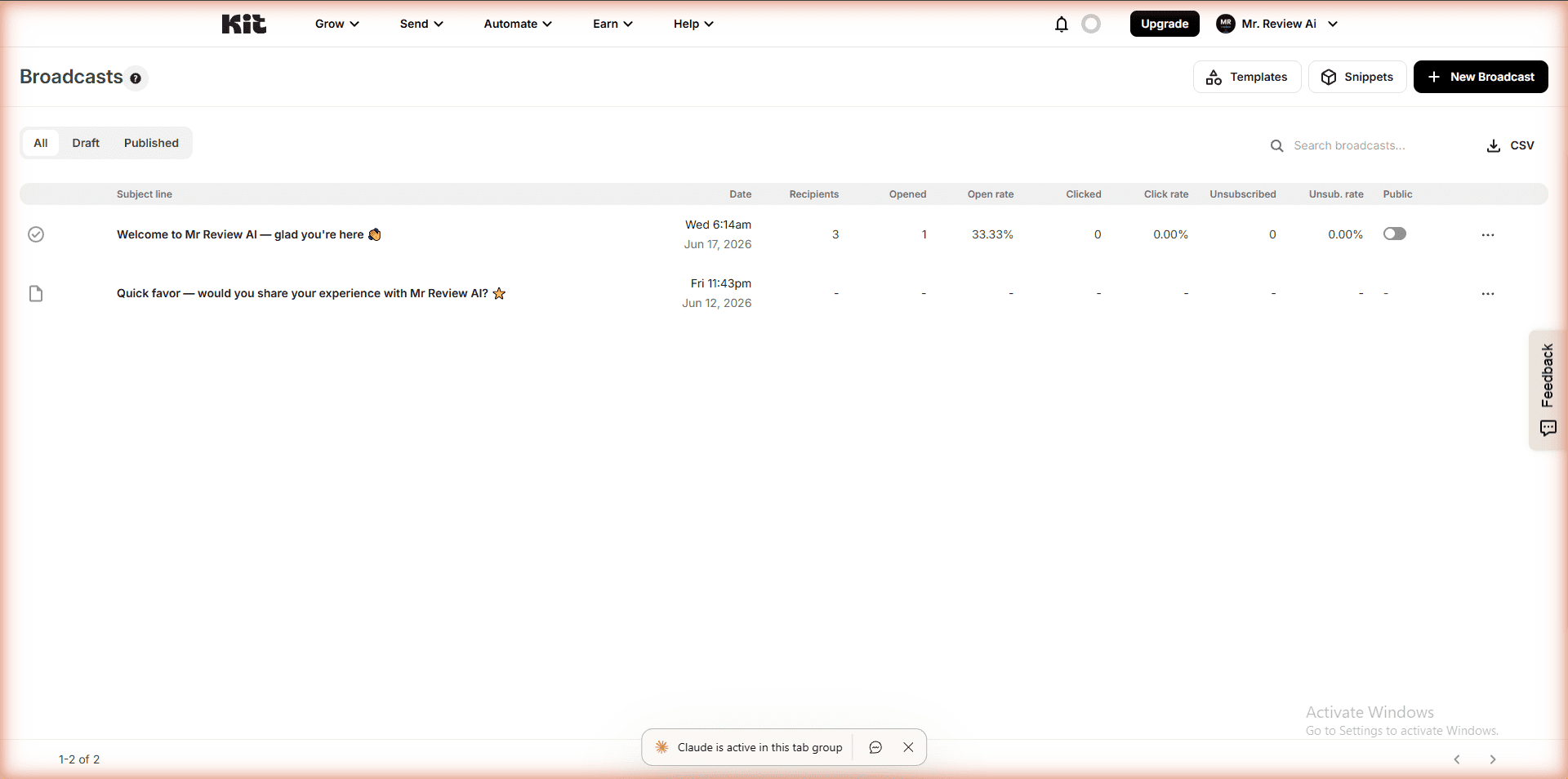The height and width of the screenshot is (779, 1568).
Task: Click the Click rate column header
Action: click(x=1165, y=194)
